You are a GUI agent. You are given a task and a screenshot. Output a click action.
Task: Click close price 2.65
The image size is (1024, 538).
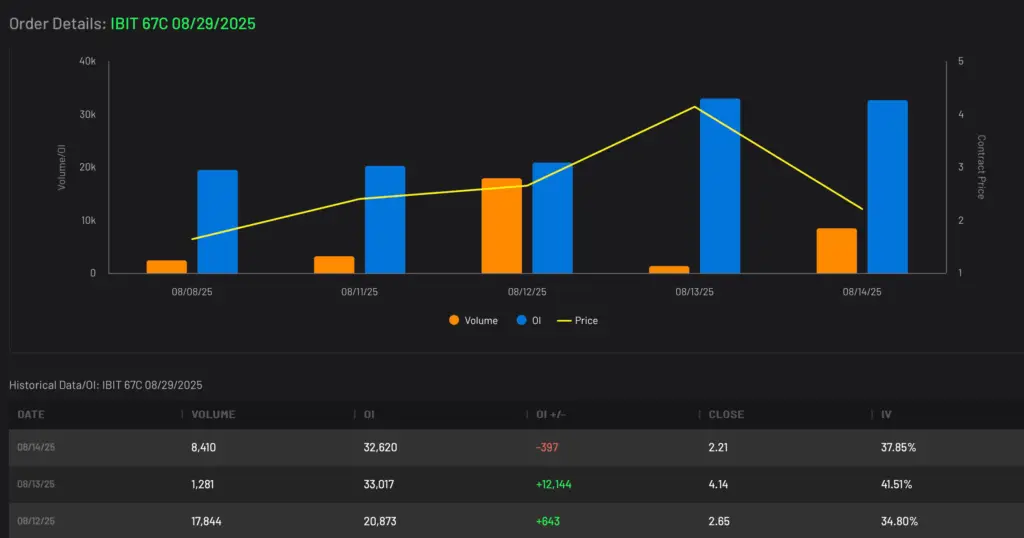(719, 521)
